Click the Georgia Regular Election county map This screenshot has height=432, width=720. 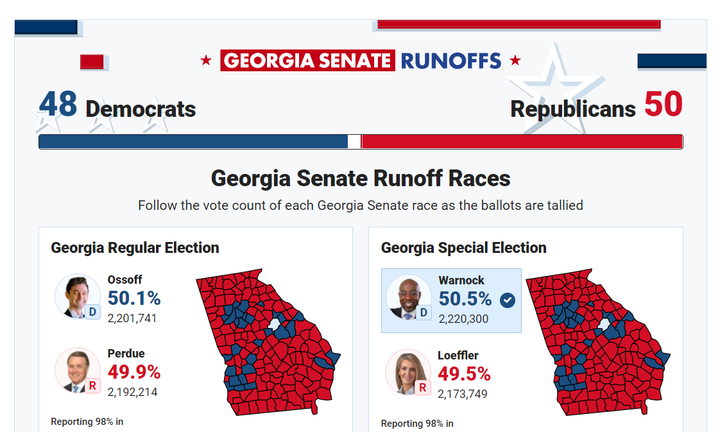click(x=260, y=342)
